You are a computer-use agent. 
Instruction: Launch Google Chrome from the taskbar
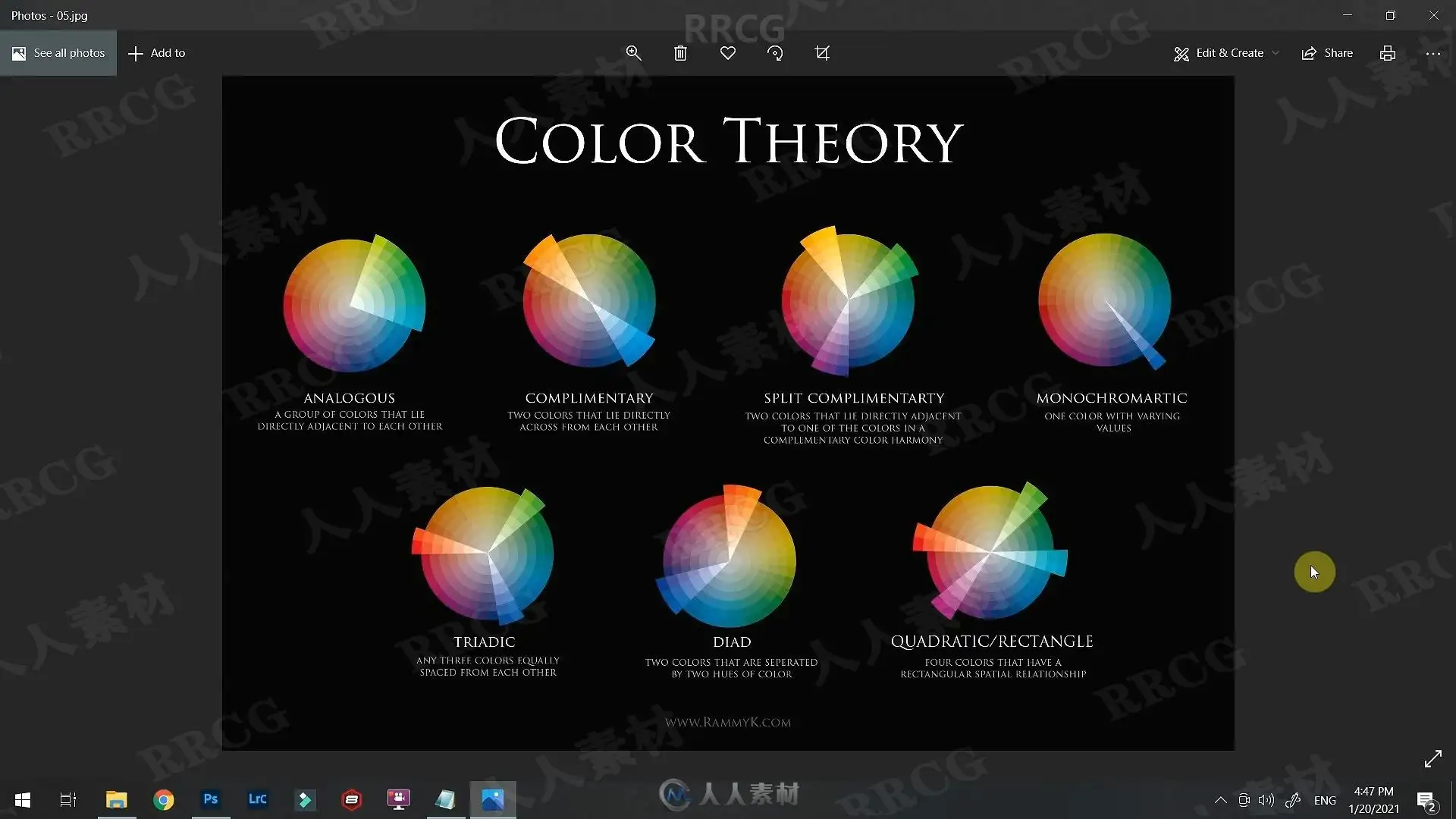[163, 800]
